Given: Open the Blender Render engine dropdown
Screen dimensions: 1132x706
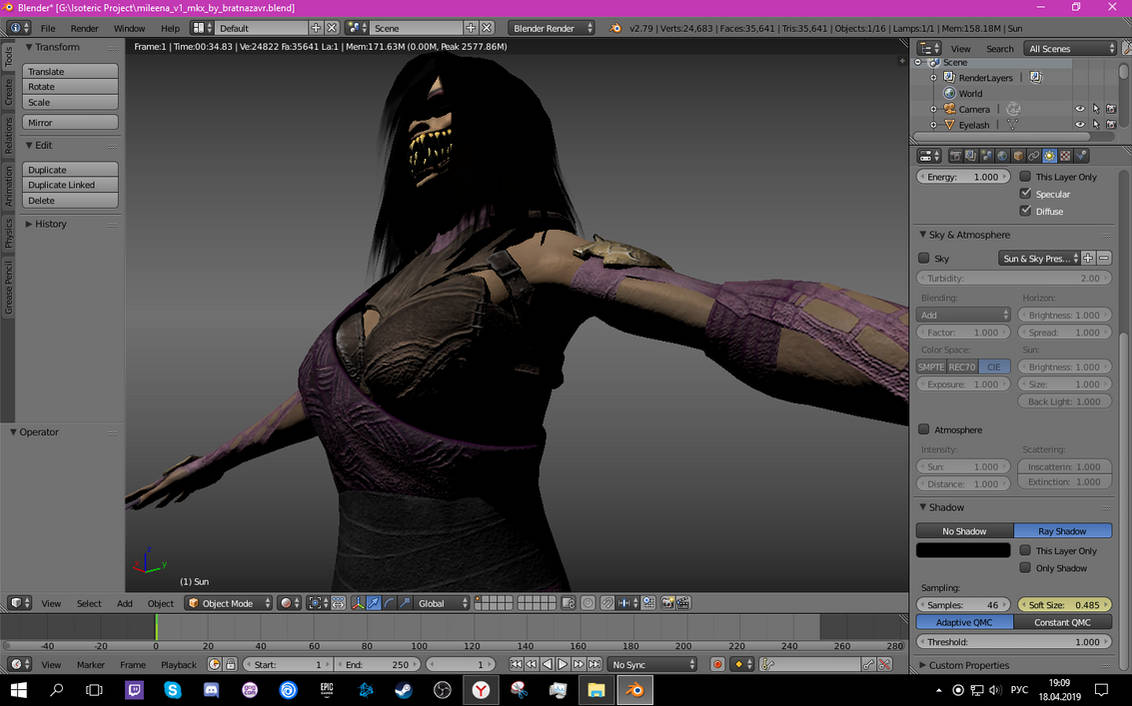Looking at the screenshot, I should tap(552, 28).
